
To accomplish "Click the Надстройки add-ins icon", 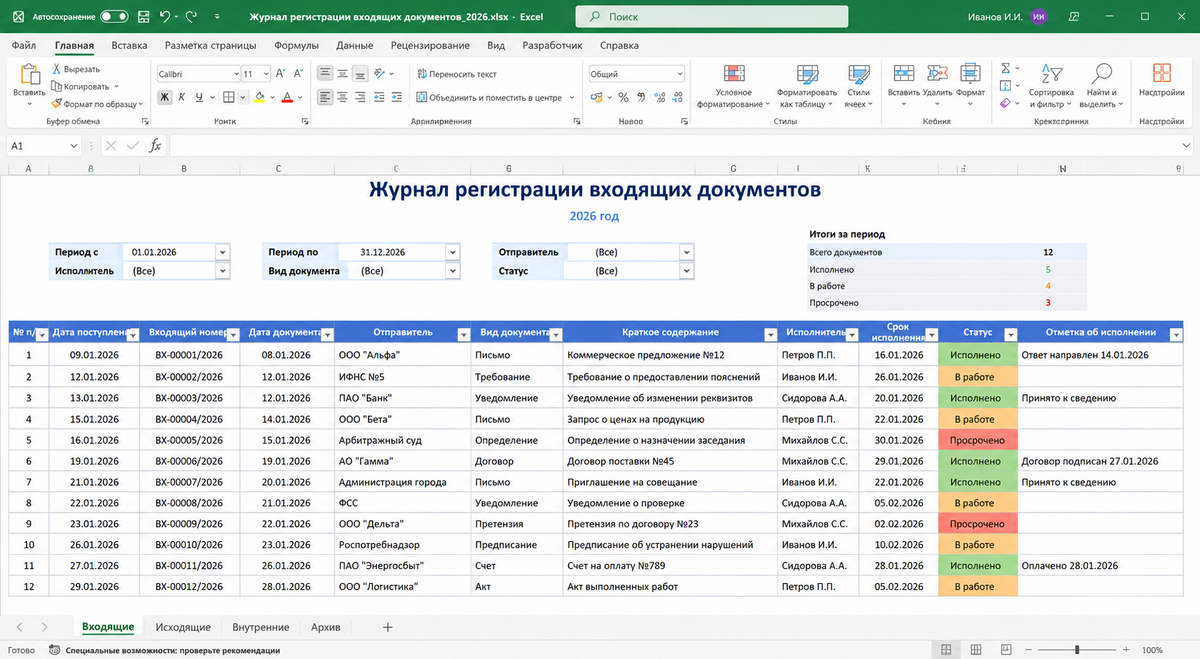I will pyautogui.click(x=1161, y=73).
